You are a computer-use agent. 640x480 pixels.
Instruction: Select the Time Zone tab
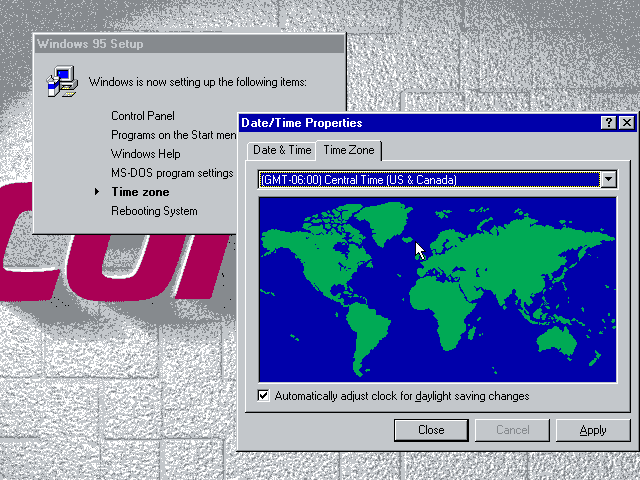(x=349, y=150)
